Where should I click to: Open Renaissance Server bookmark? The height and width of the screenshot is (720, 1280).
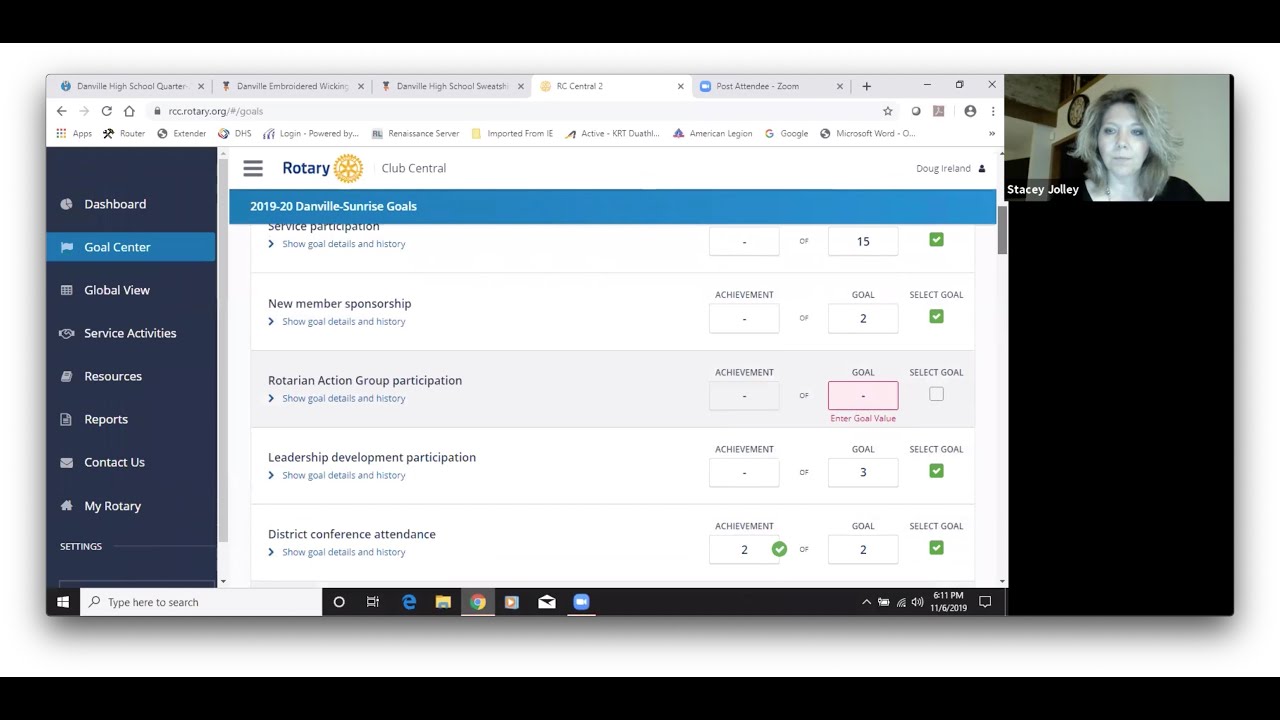pyautogui.click(x=415, y=133)
